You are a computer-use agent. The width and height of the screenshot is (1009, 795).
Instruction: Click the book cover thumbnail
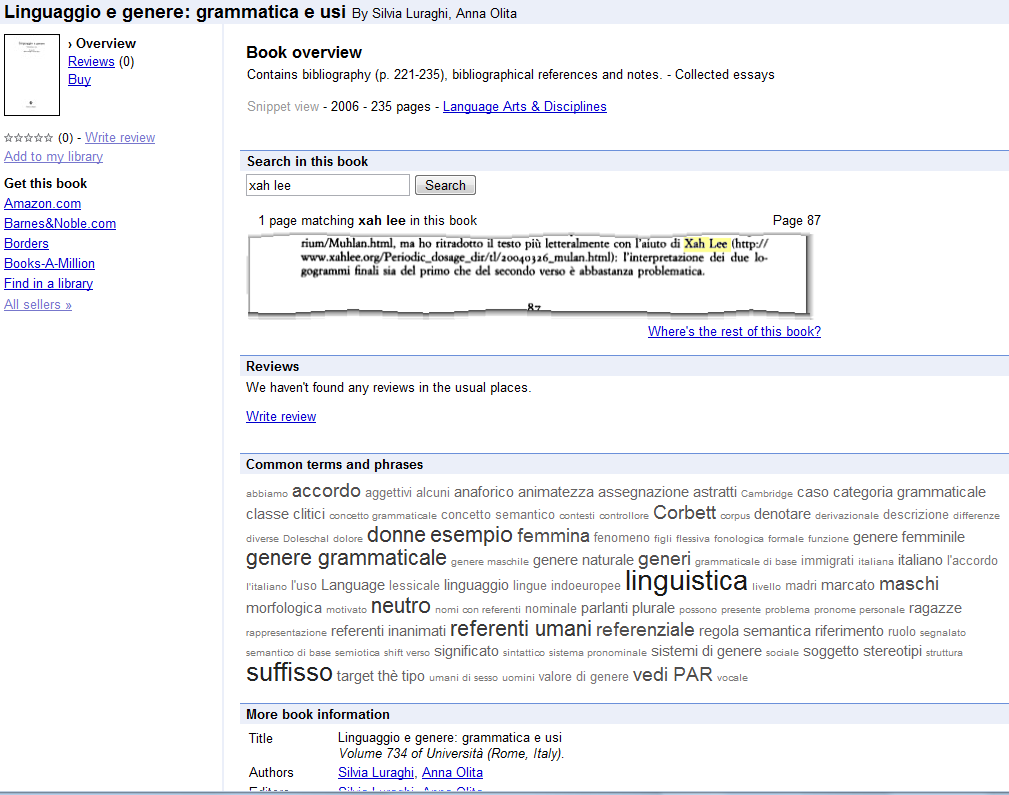tap(32, 76)
